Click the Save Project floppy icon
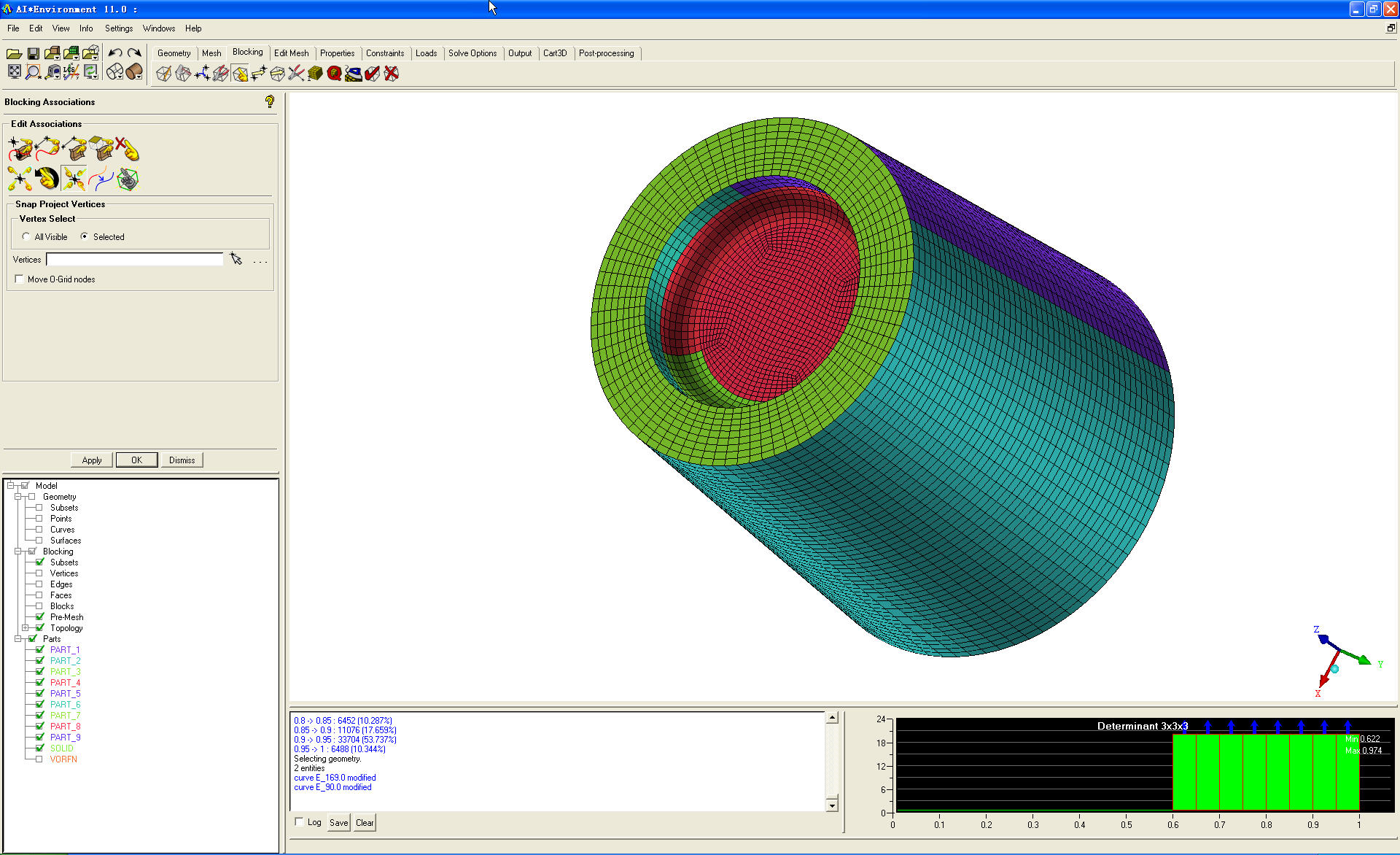 tap(33, 53)
